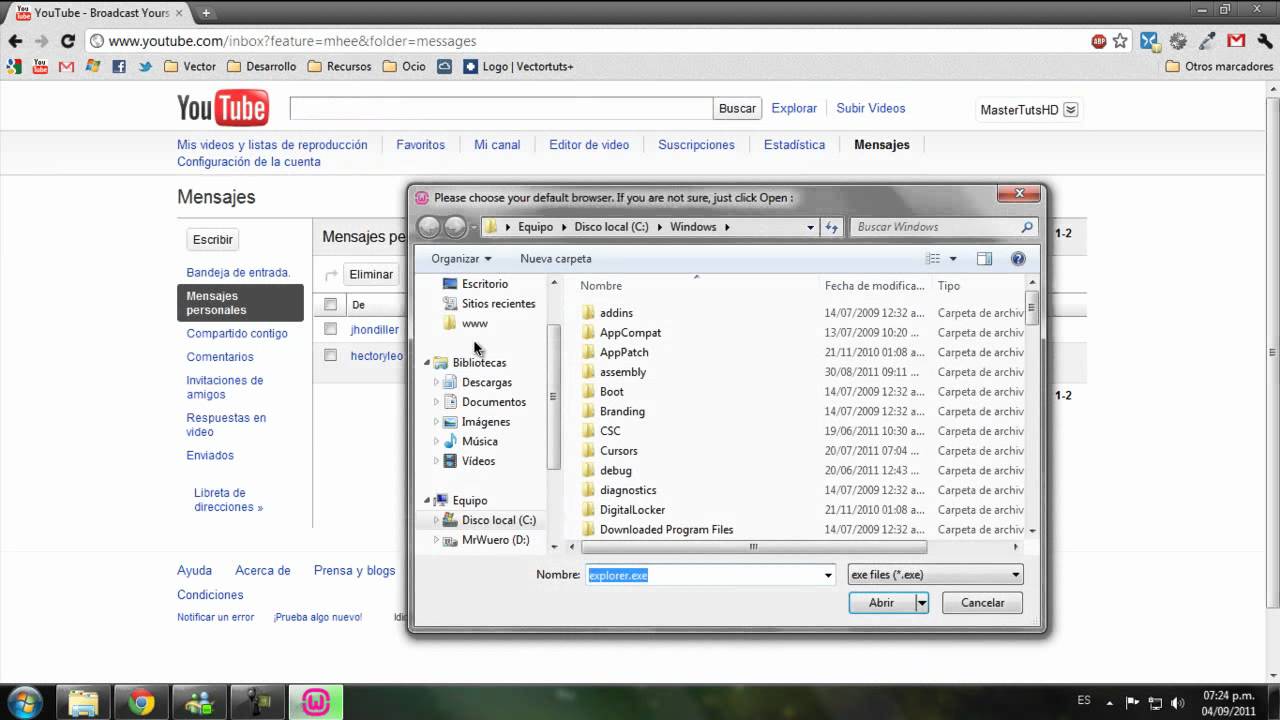The height and width of the screenshot is (720, 1280).
Task: Open the Organizar dropdown menu
Action: 461,259
